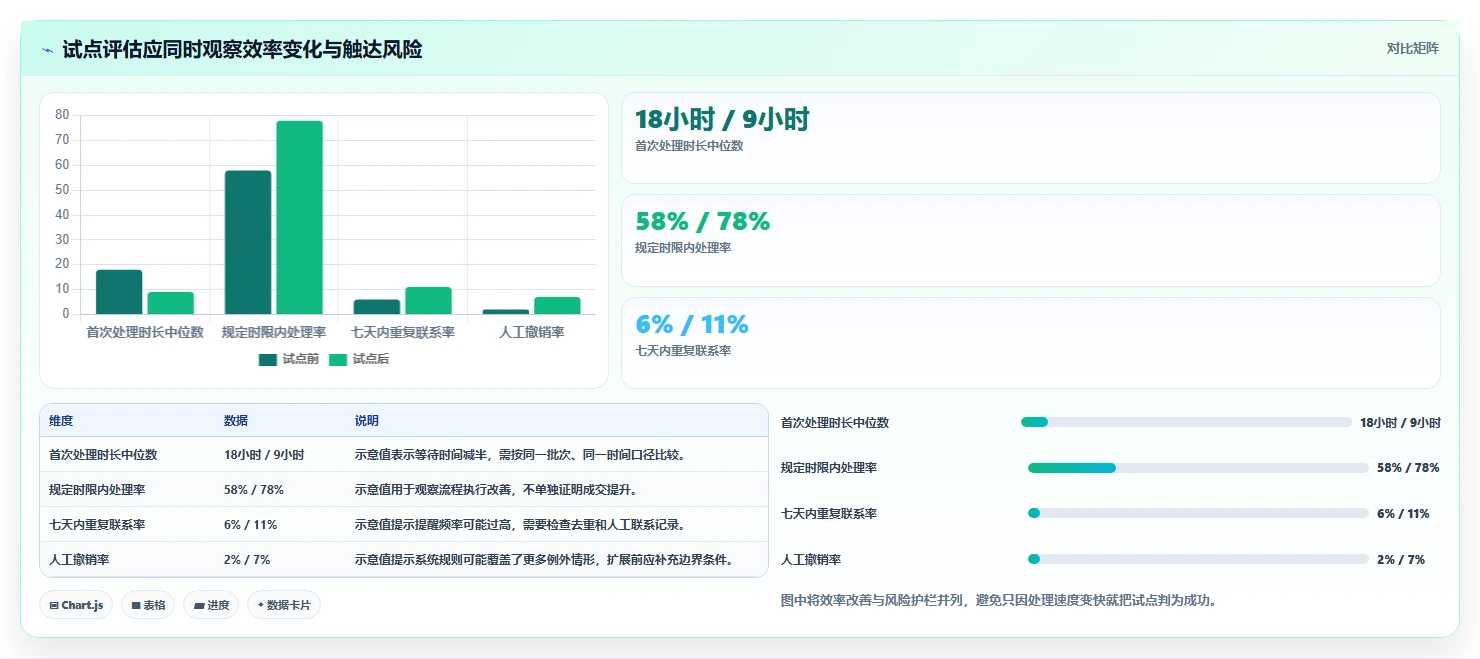
Task: Click the description starting 示意值表示等待时间减半
Action: [x=519, y=455]
